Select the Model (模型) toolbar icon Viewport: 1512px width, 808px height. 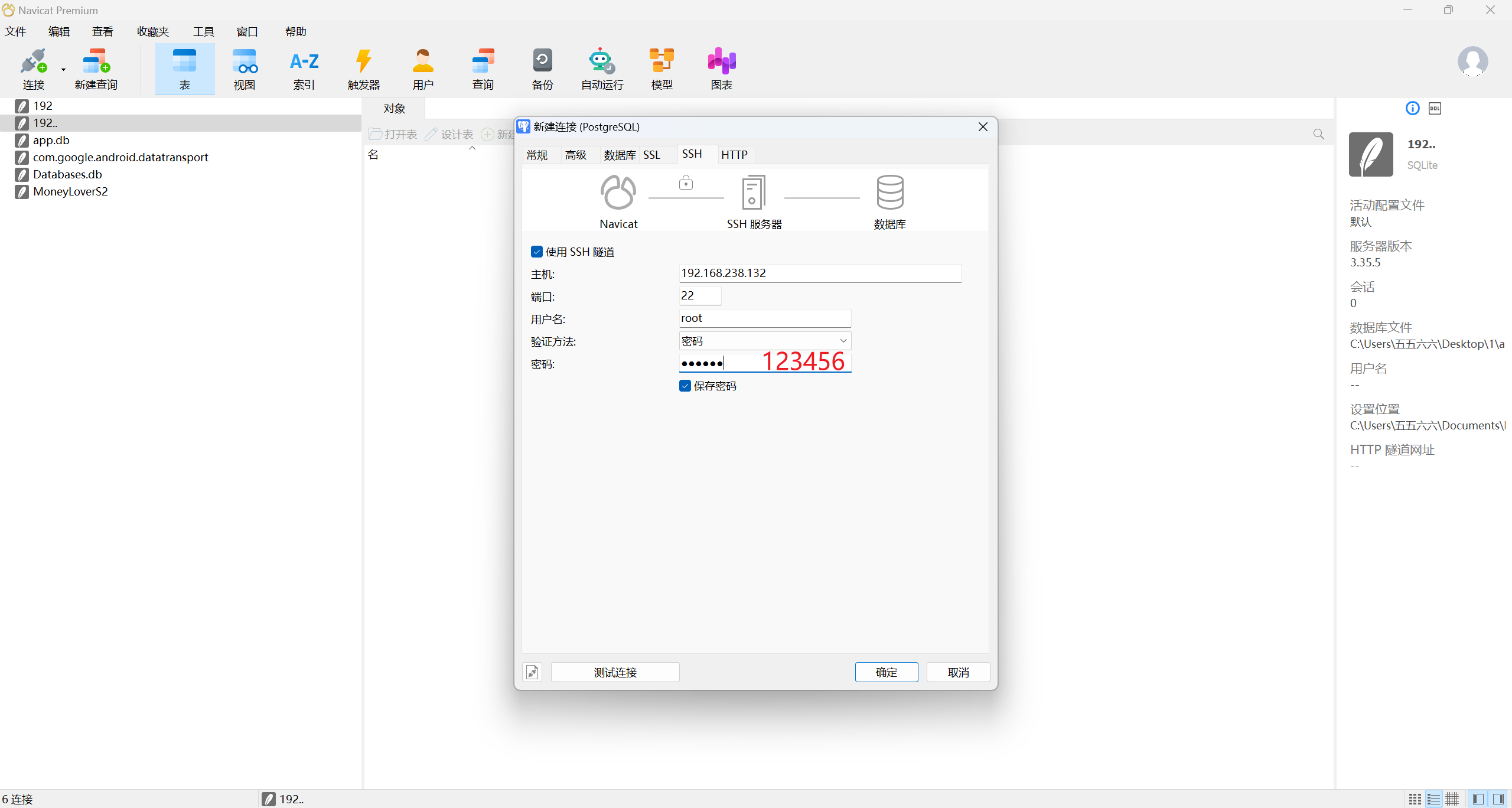661,69
